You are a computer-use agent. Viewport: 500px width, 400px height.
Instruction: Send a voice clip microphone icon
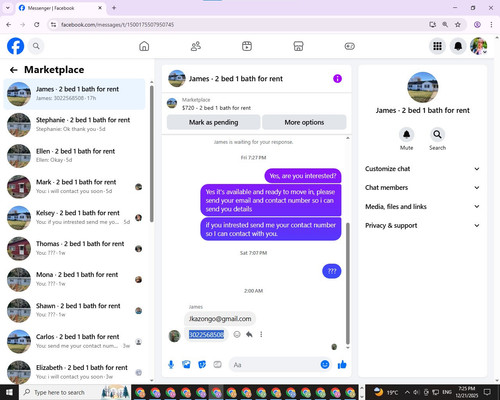171,365
